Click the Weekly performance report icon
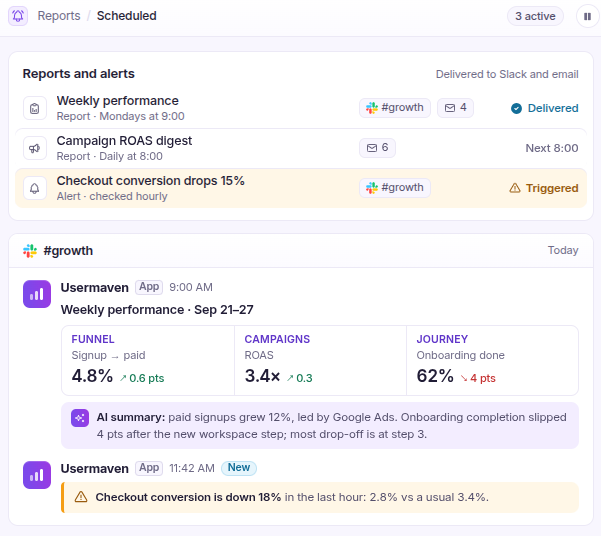Image resolution: width=601 pixels, height=536 pixels. (x=35, y=108)
